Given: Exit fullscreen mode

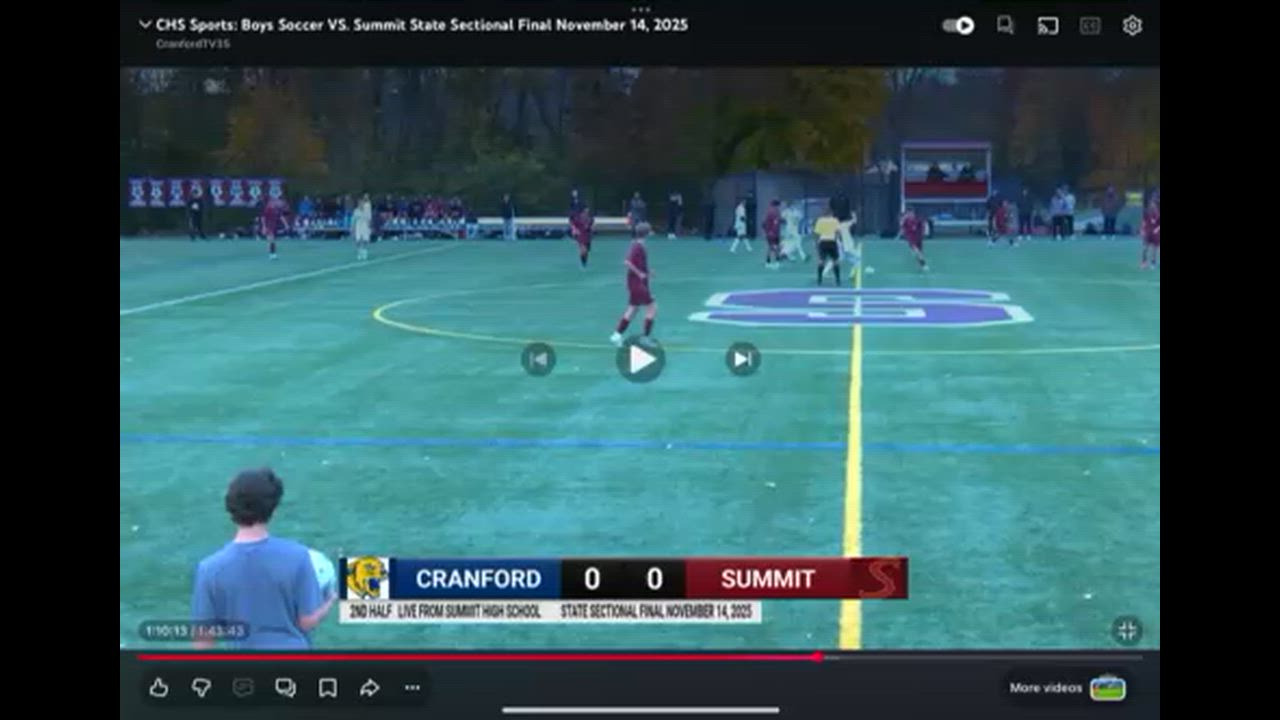Looking at the screenshot, I should coord(1127,630).
